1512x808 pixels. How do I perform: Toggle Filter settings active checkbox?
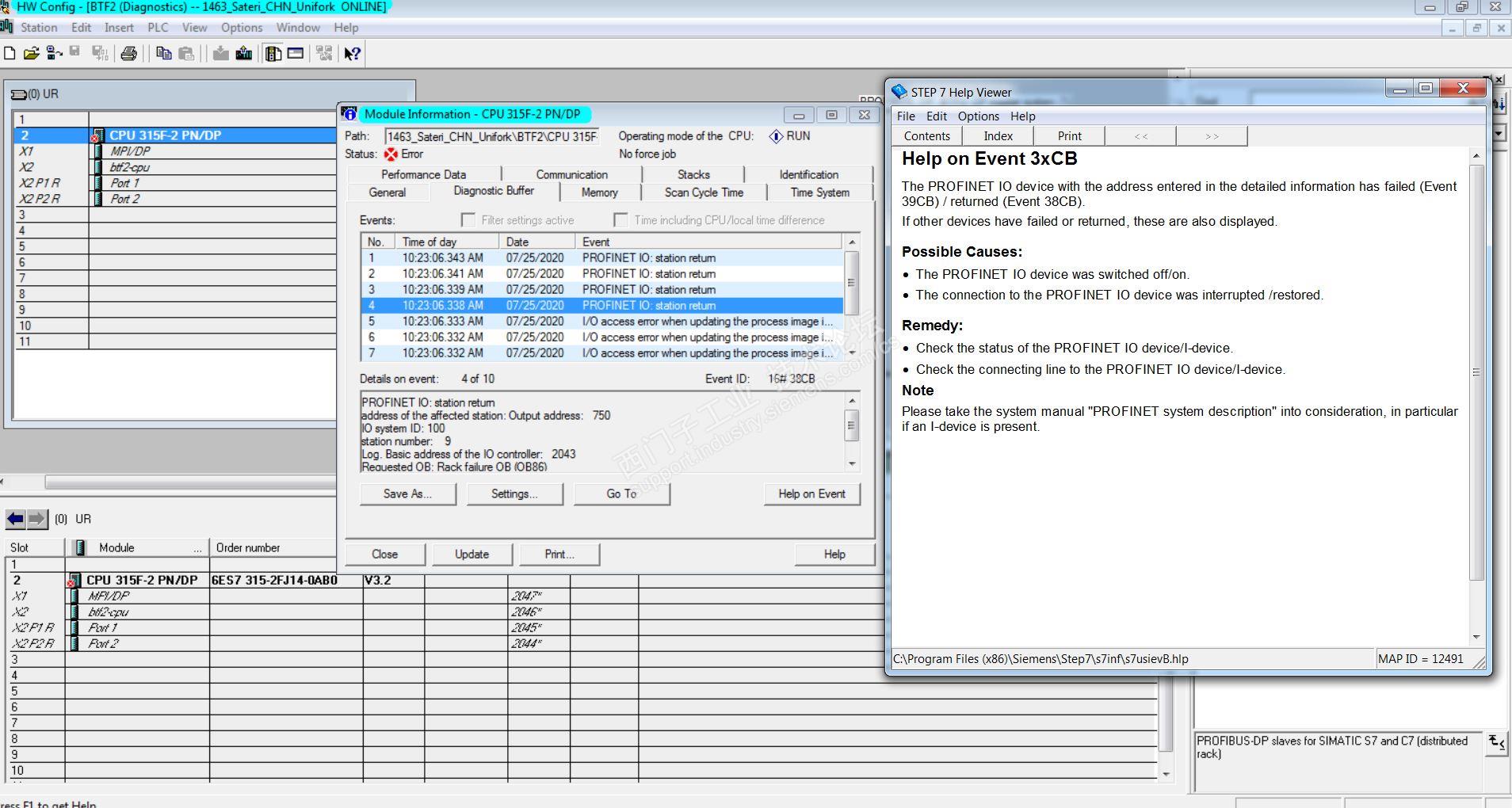coord(468,220)
